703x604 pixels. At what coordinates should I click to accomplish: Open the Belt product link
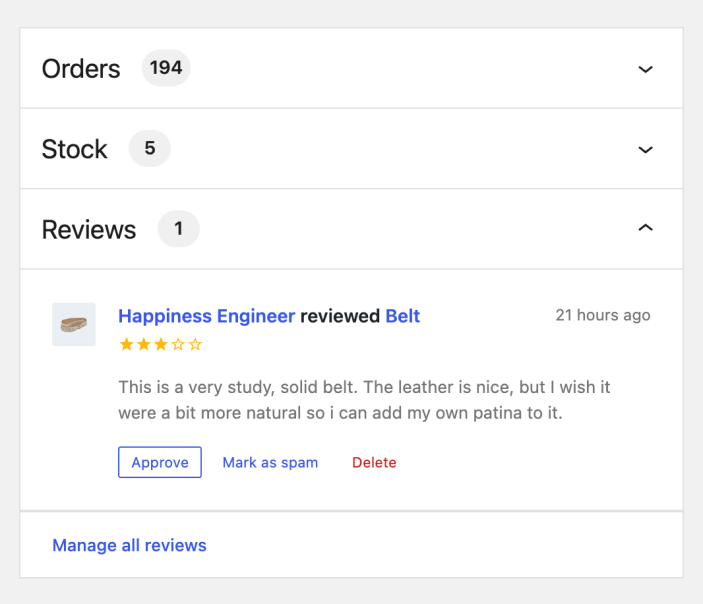click(402, 316)
